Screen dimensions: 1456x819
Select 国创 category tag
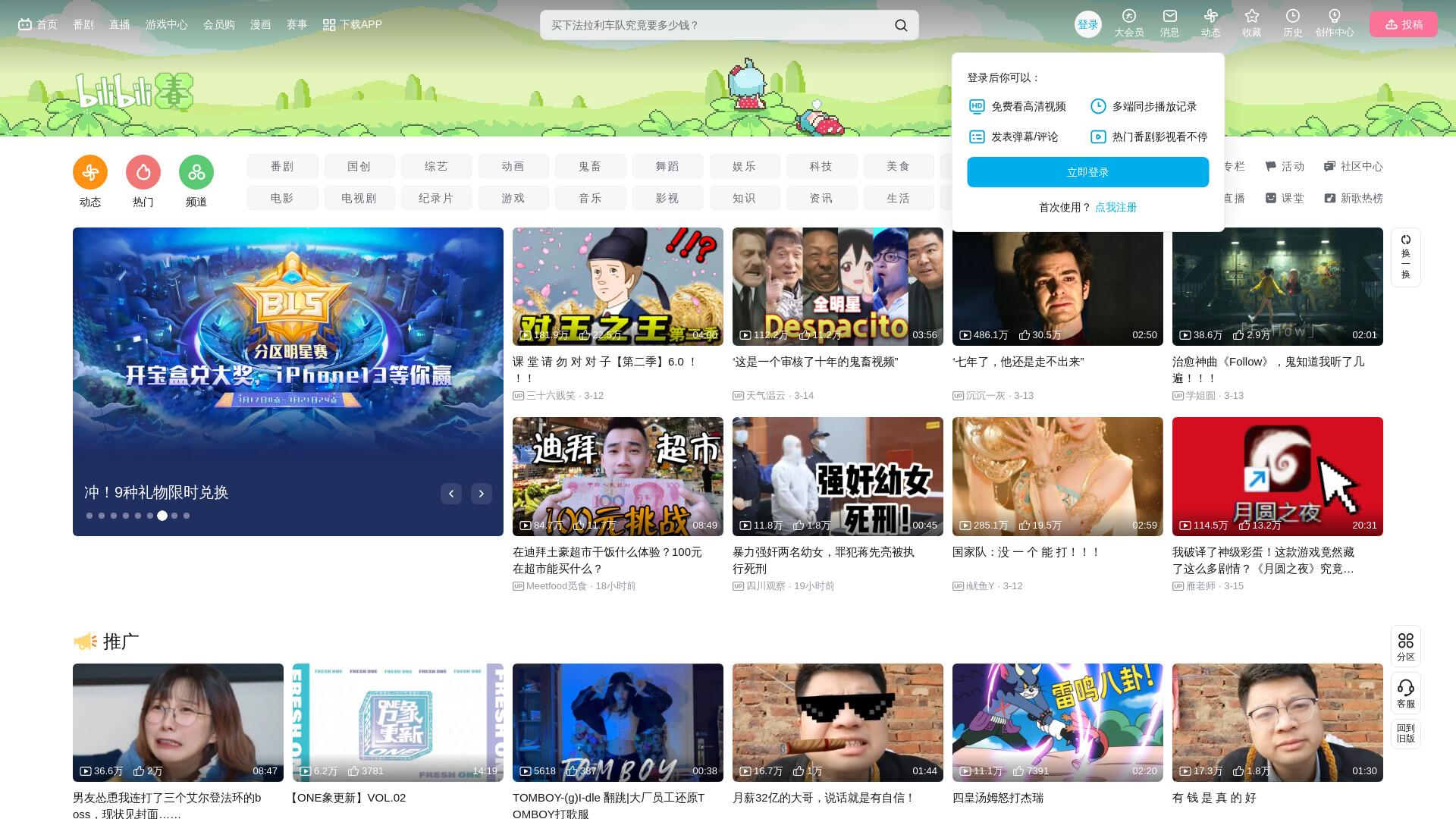tap(359, 166)
